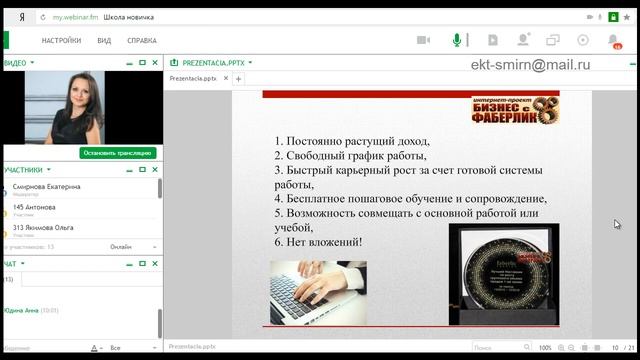
Task: Open the Все chat recipient dropdown
Action: click(133, 348)
